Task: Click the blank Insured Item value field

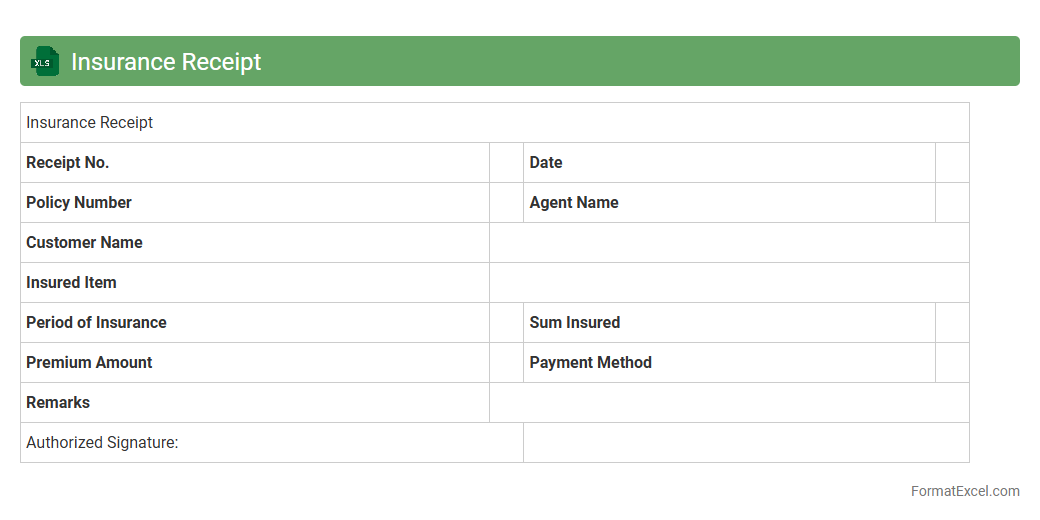Action: point(729,283)
